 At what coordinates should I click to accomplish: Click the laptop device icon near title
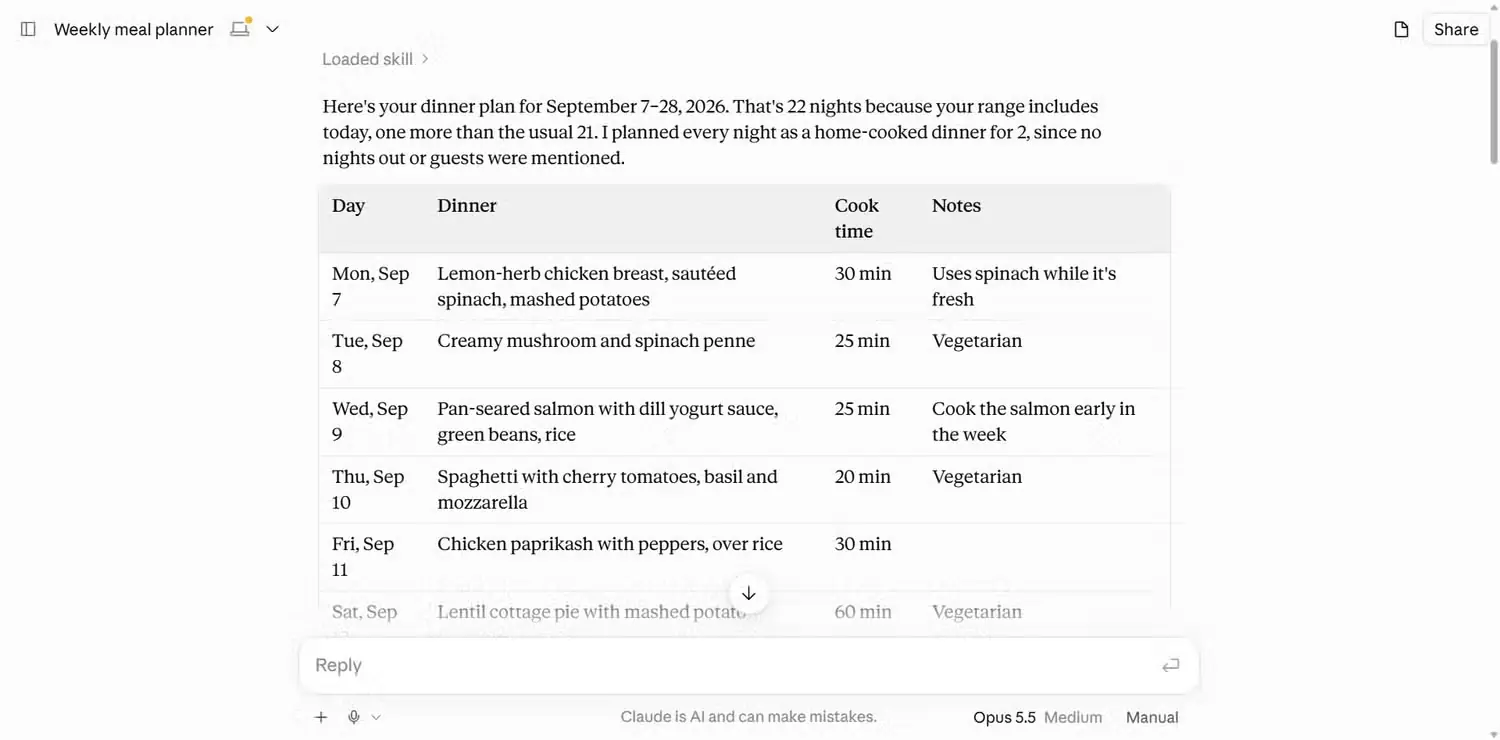240,28
